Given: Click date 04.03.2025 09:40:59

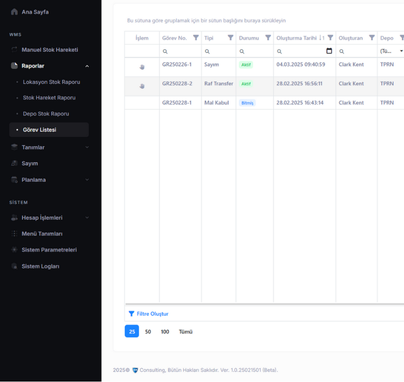Looking at the screenshot, I should tap(301, 64).
